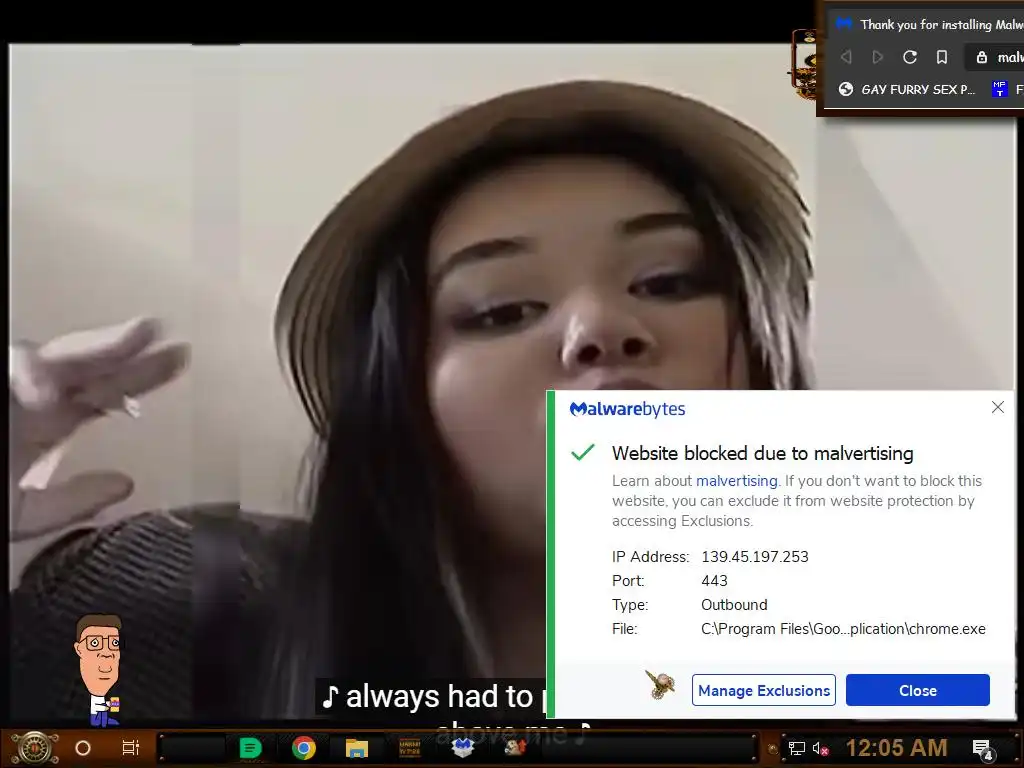Open the steampunk Start button on taskbar
Viewport: 1024px width, 768px height.
(35, 748)
